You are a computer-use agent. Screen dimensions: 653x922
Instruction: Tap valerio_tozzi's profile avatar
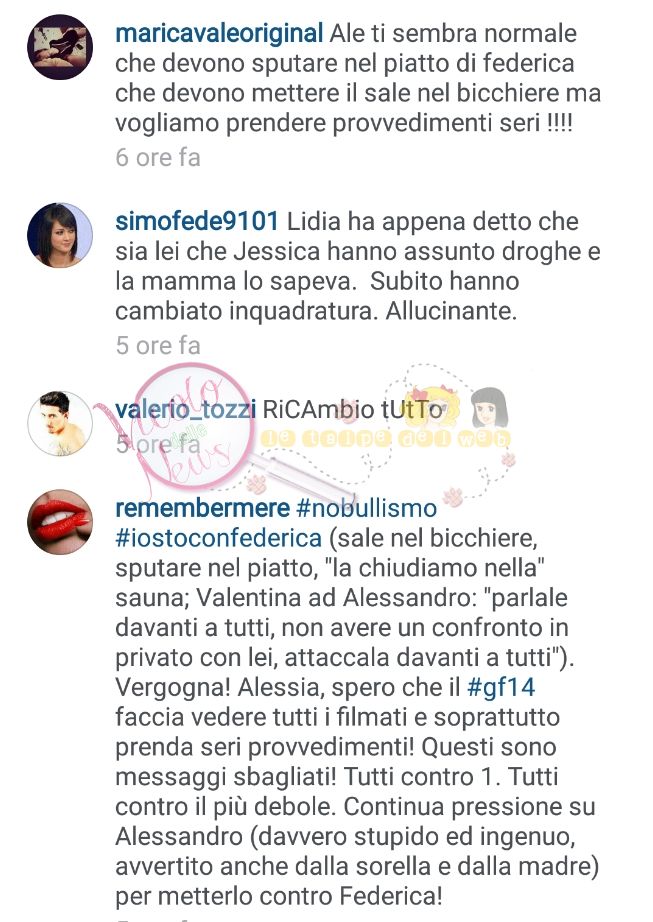coord(60,423)
